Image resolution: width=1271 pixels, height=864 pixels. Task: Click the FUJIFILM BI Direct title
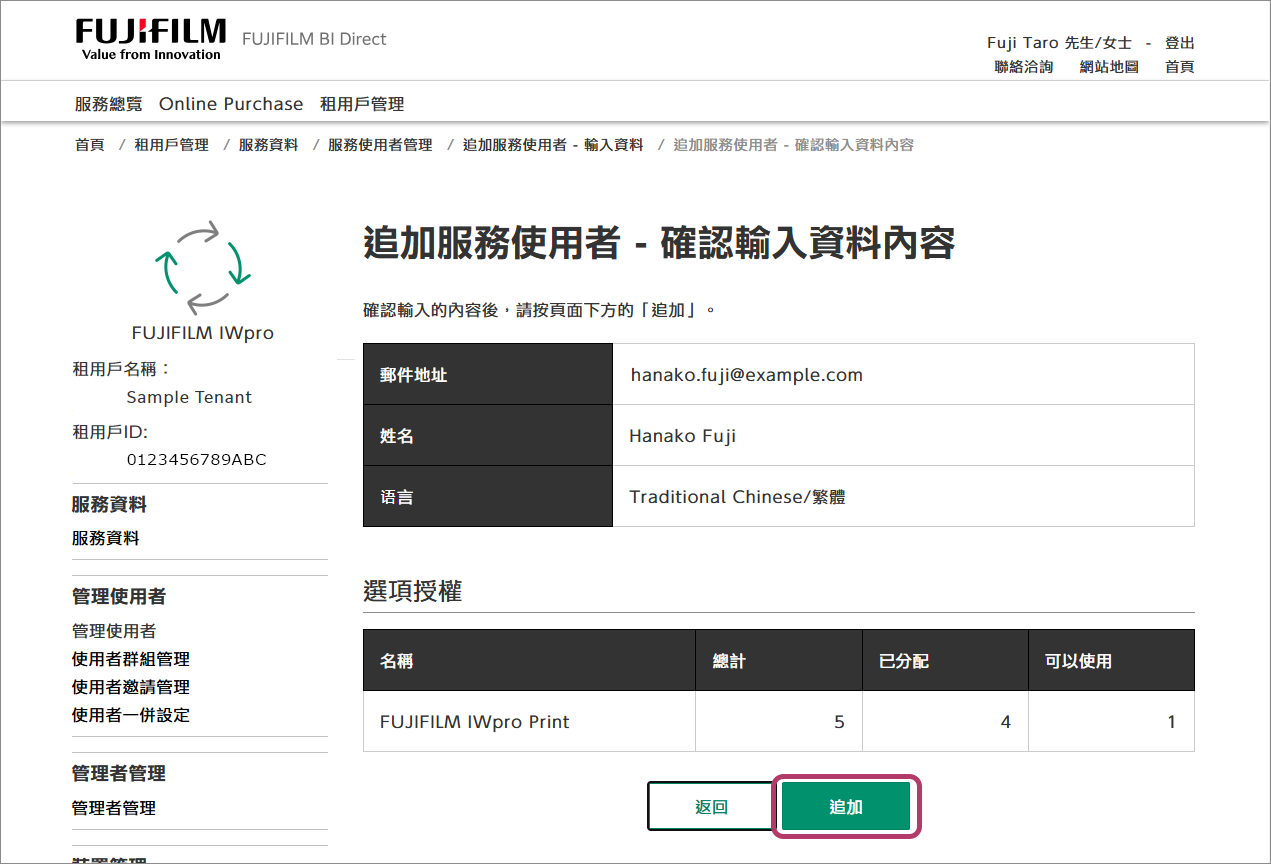tap(314, 40)
